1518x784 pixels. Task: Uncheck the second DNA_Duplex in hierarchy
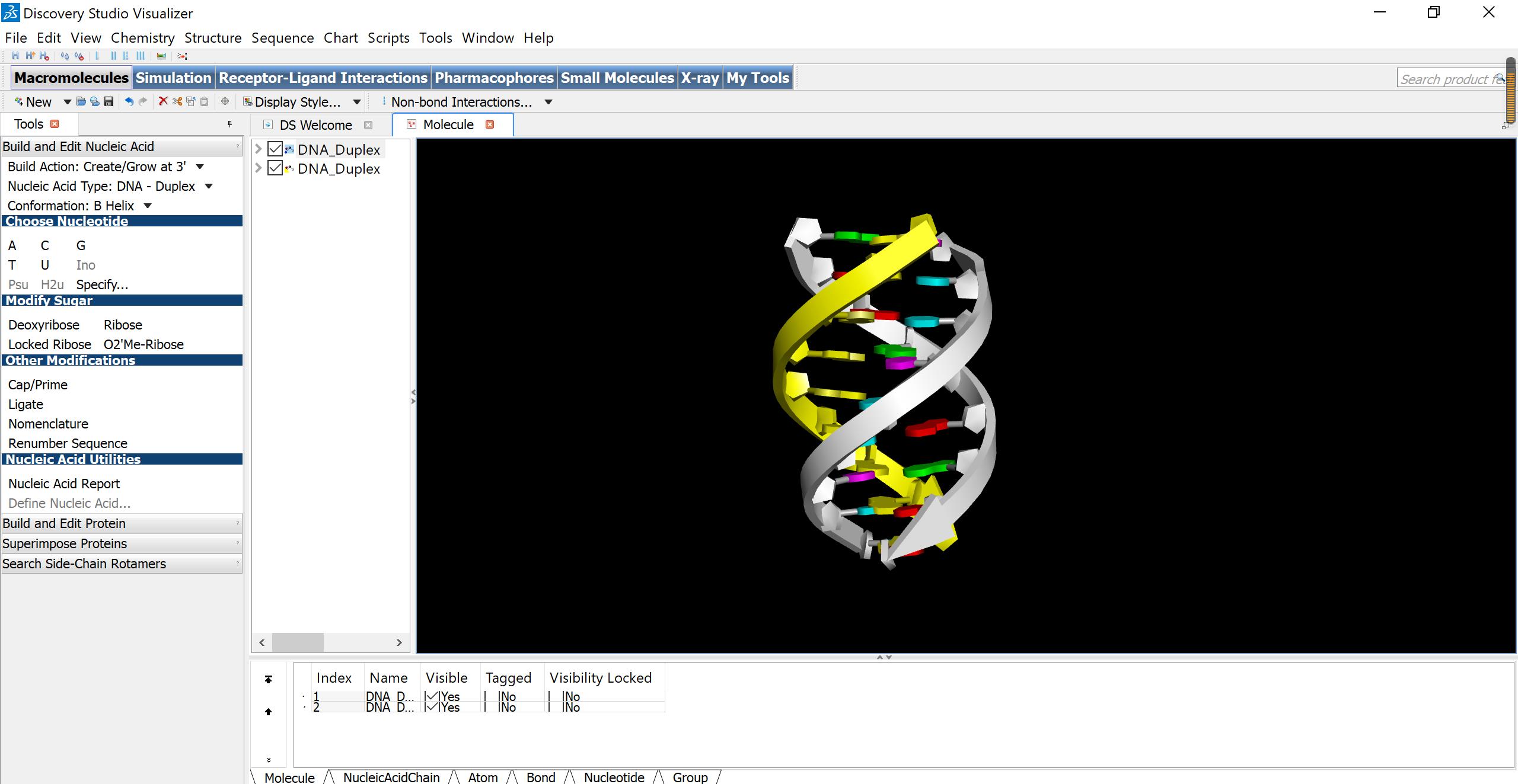(275, 168)
